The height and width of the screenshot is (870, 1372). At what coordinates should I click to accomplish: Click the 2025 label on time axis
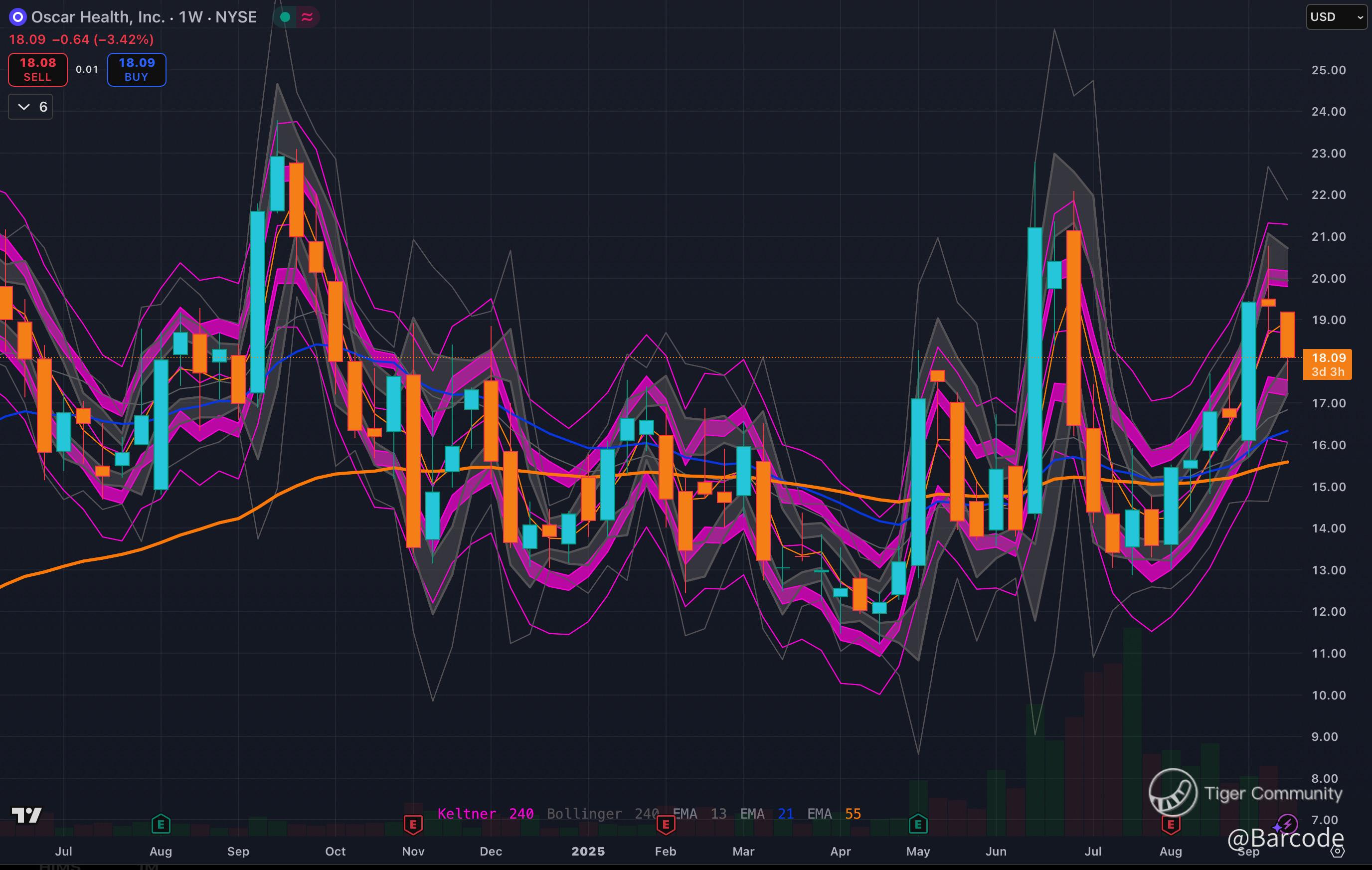pos(588,851)
